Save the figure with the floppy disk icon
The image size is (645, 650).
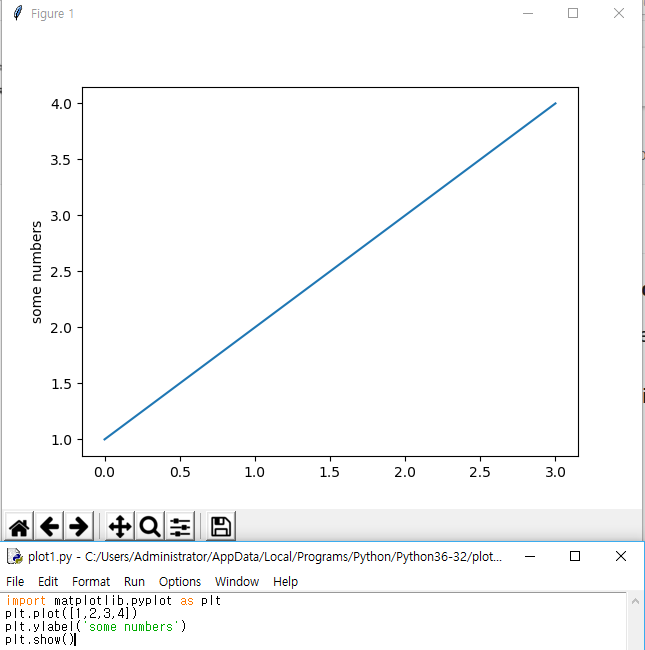(221, 527)
